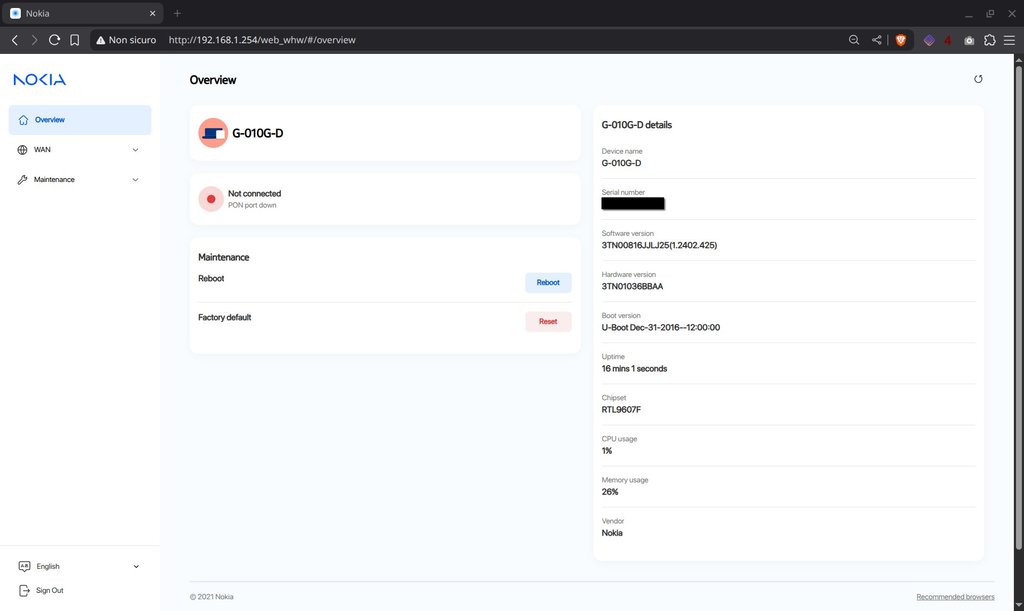1024x611 pixels.
Task: Switch to the Nokia browser tab
Action: pos(80,13)
